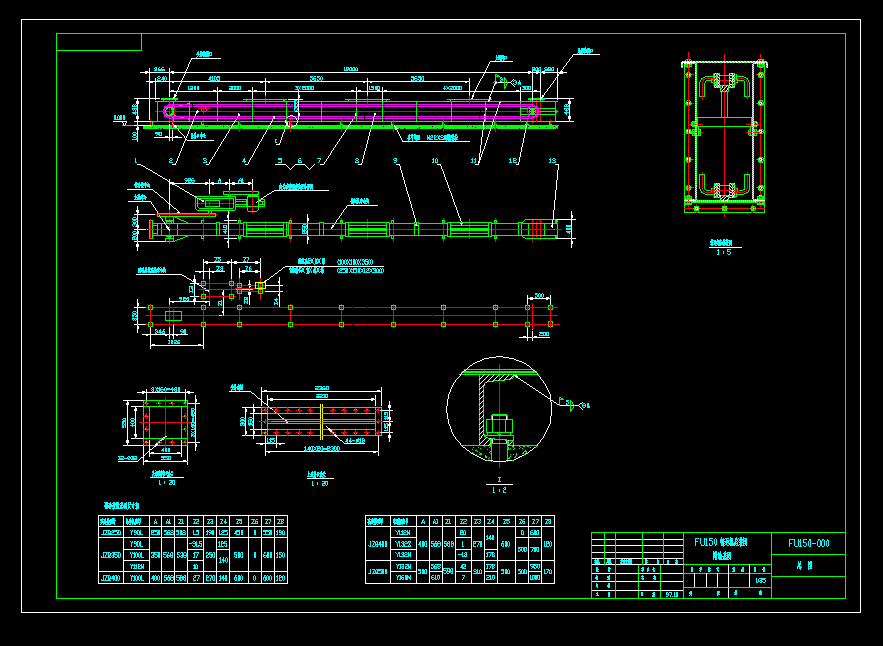The width and height of the screenshot is (883, 646).
Task: Click the empty box at frame's top-left corner
Action: [x=99, y=42]
